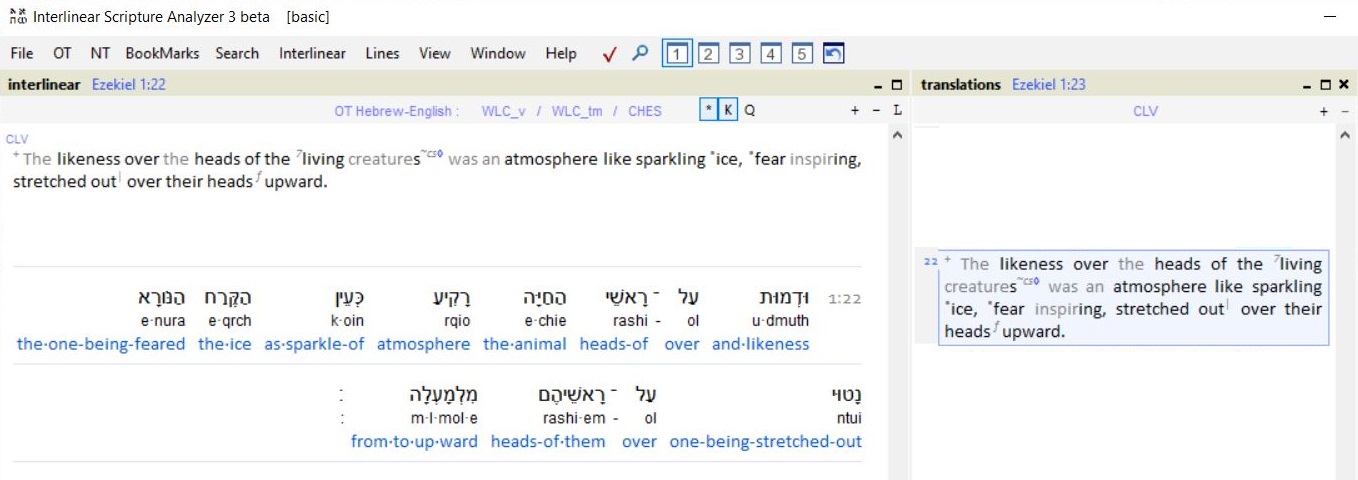
Task: Toggle the K option in interlinear panel
Action: [x=728, y=111]
